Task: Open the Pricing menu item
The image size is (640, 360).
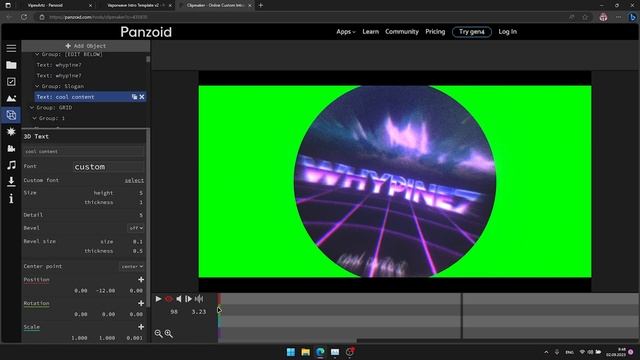Action: coord(435,31)
